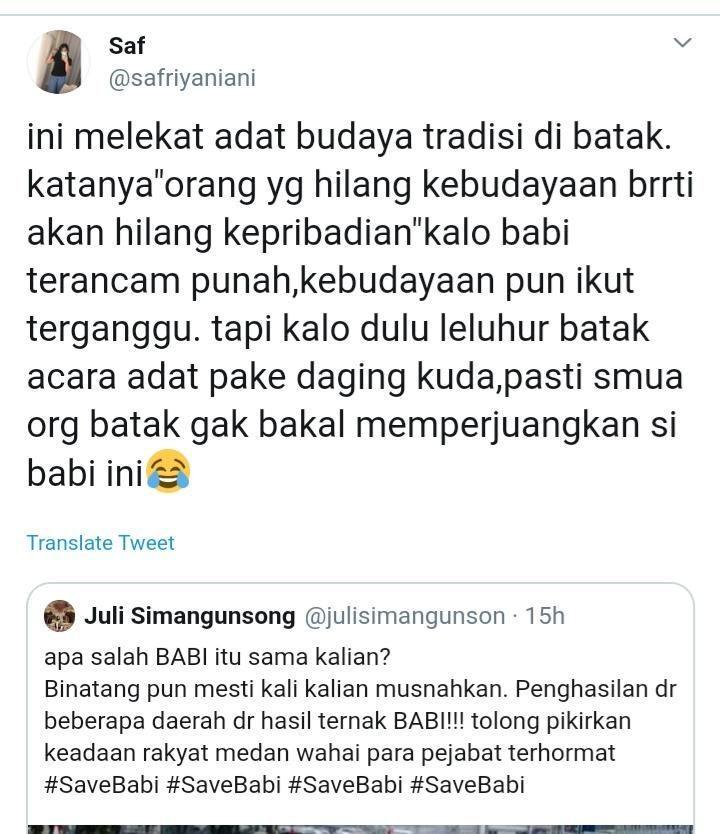This screenshot has height=834, width=720.
Task: Tap the crying-laughing emoji in the tweet
Action: [x=168, y=471]
